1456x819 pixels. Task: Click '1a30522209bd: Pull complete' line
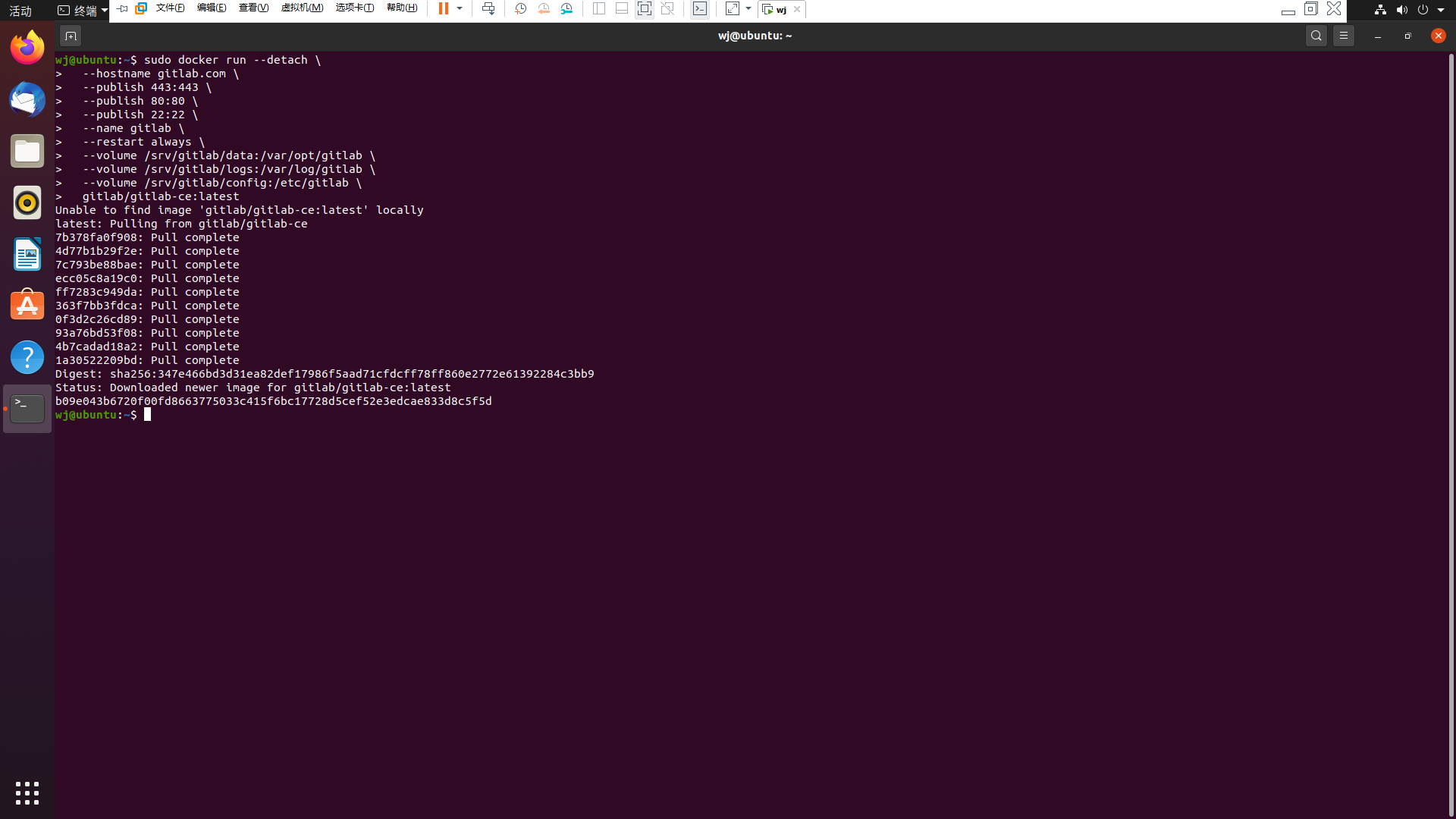pos(147,360)
